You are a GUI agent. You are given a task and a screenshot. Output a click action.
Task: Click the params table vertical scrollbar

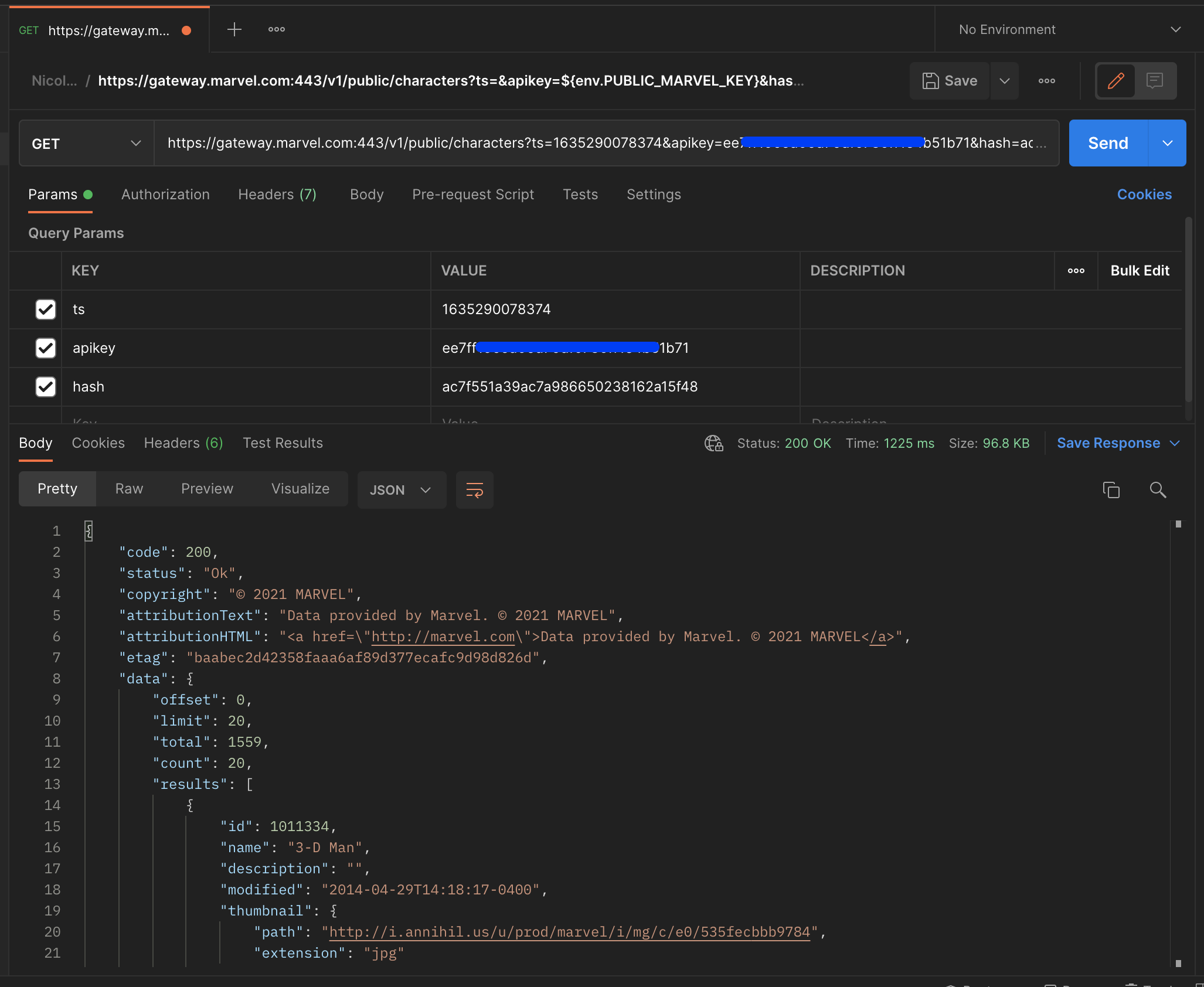pos(1189,311)
